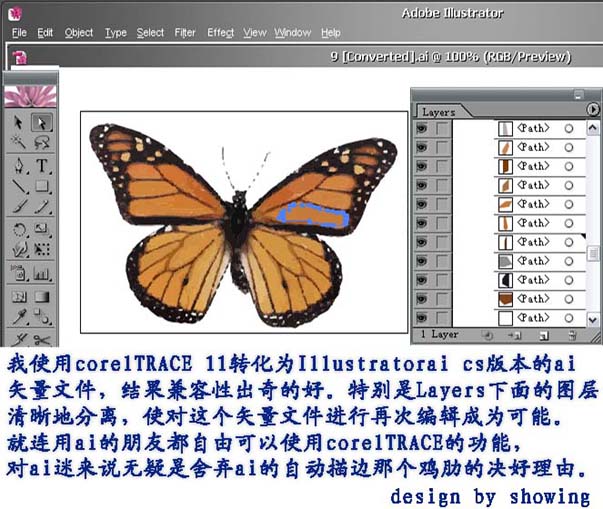Open the Layers panel flyout menu arrow

593,110
